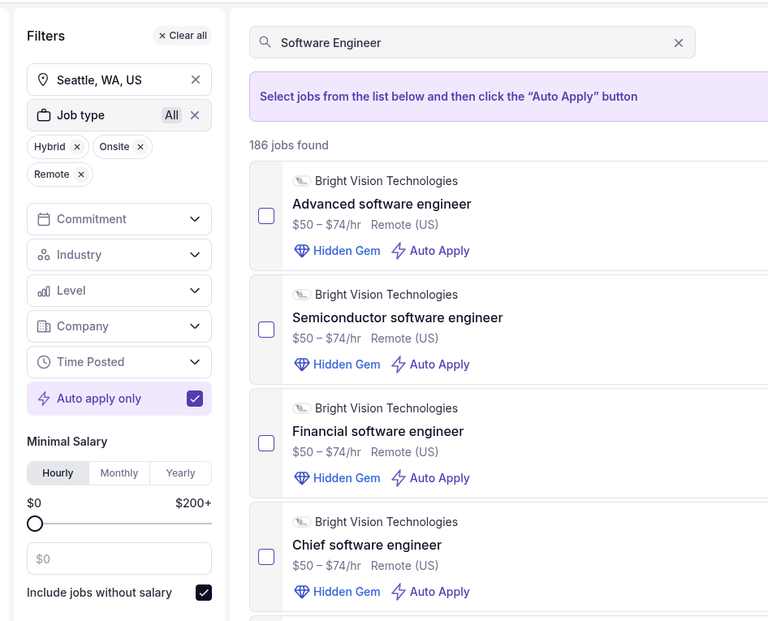768x621 pixels.
Task: Remove the Onsite filter chip
Action: coord(141,147)
